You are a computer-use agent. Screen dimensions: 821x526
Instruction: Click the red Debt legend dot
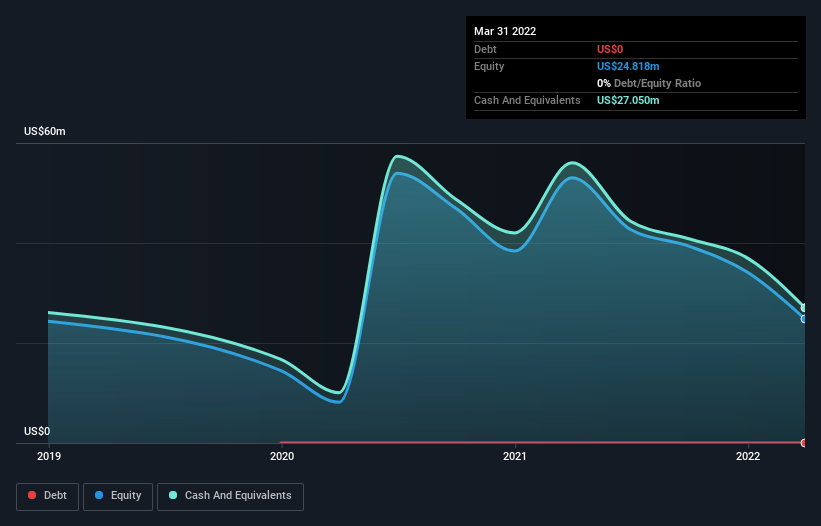coord(32,495)
